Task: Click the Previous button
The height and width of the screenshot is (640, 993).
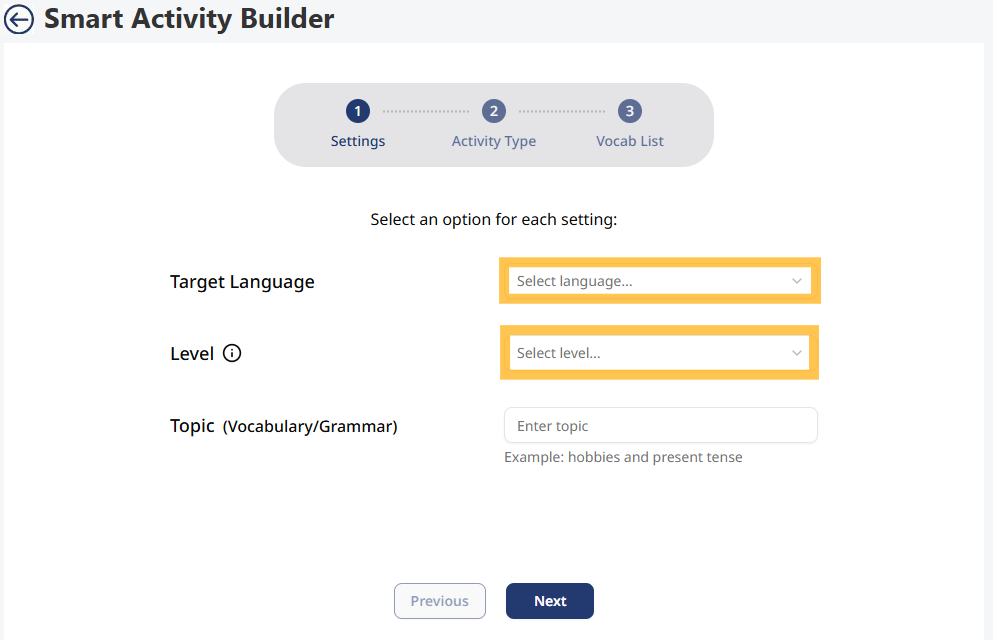Action: point(439,601)
